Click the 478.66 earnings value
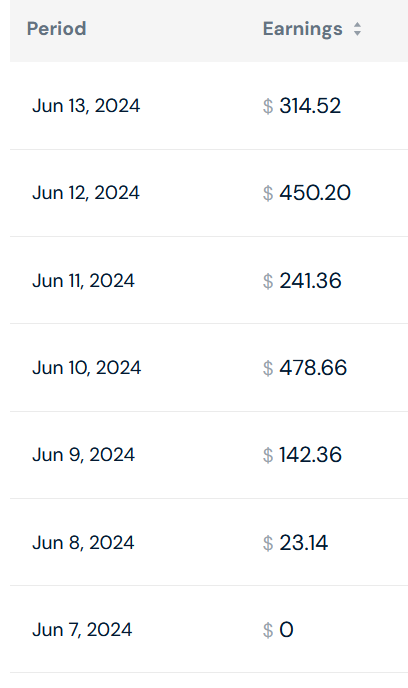The width and height of the screenshot is (408, 688). pos(313,368)
